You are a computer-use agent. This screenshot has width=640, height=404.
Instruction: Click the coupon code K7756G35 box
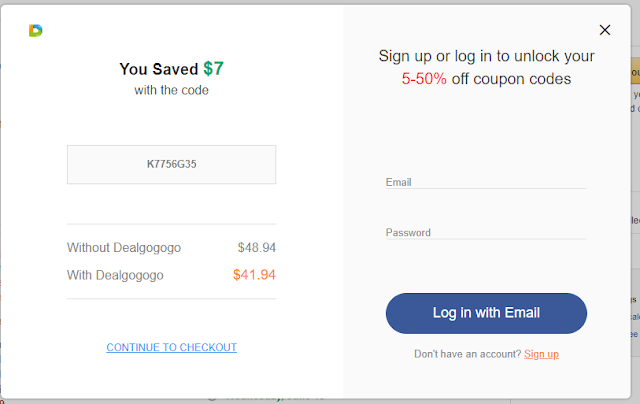click(171, 165)
